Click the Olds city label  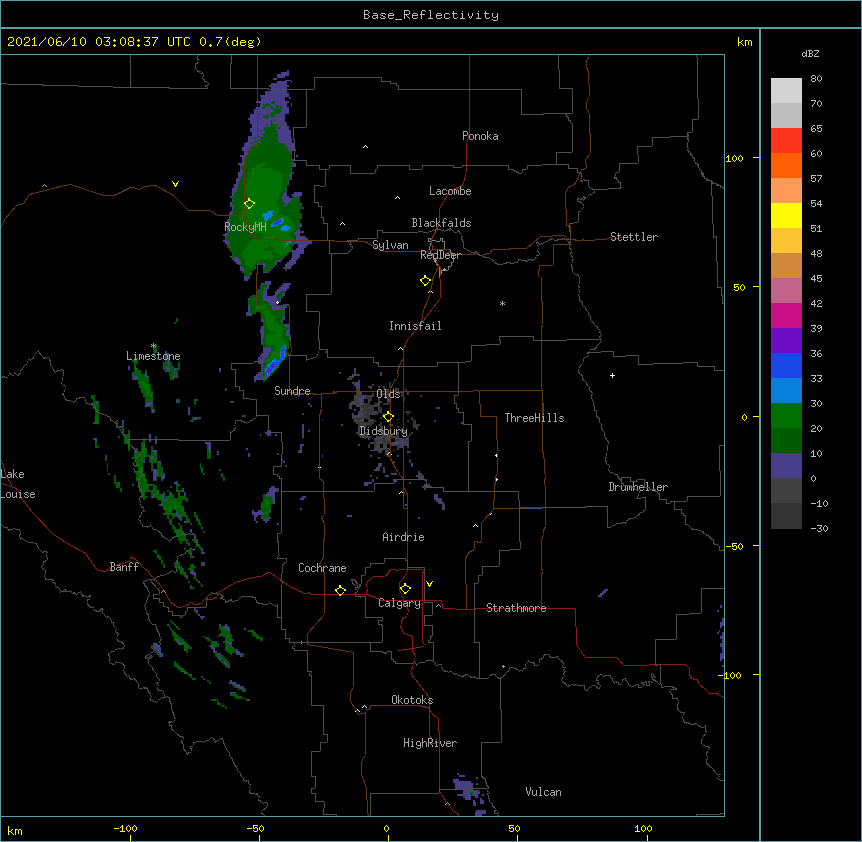coord(389,394)
